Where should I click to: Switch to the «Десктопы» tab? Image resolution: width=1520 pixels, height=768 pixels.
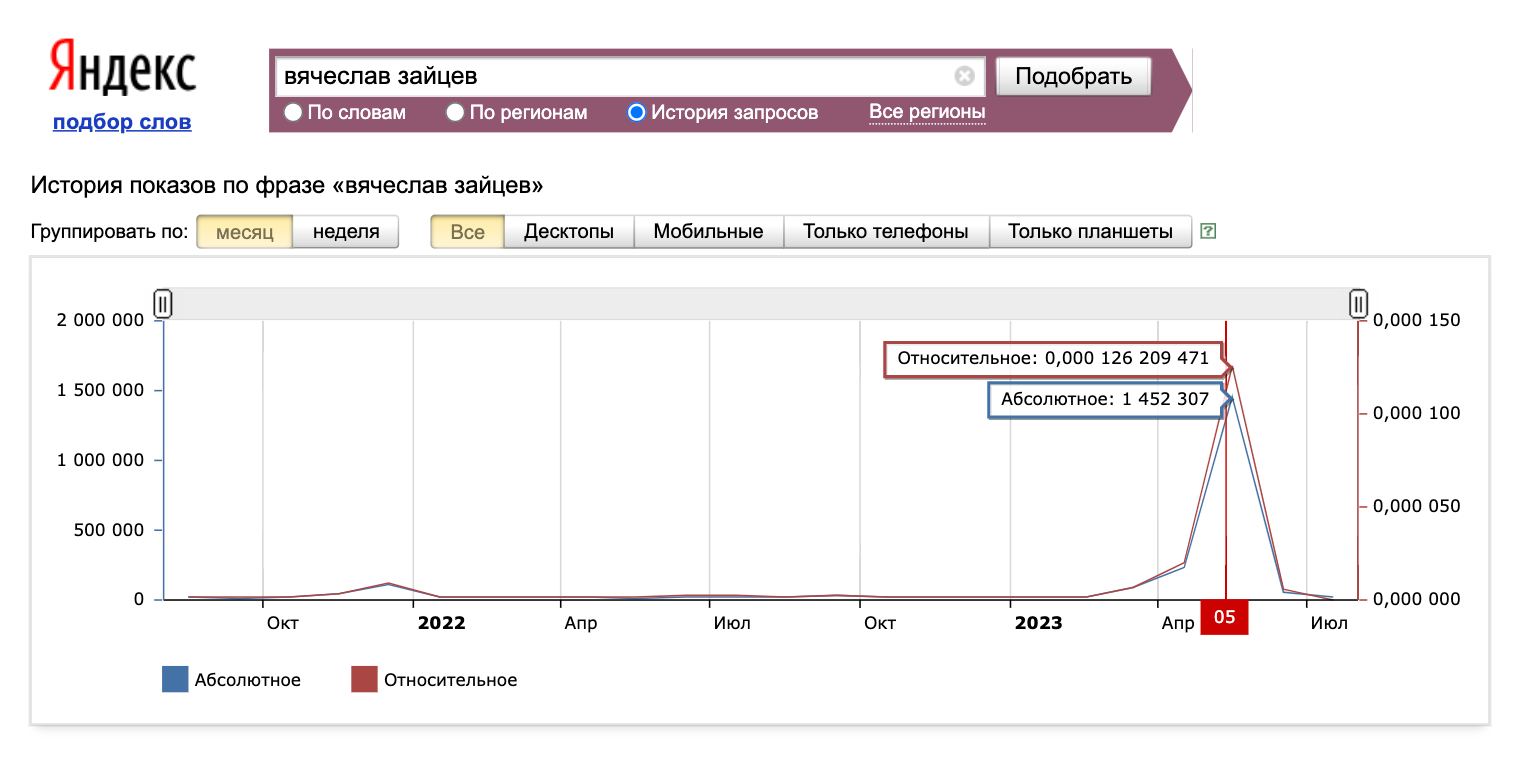(x=569, y=232)
